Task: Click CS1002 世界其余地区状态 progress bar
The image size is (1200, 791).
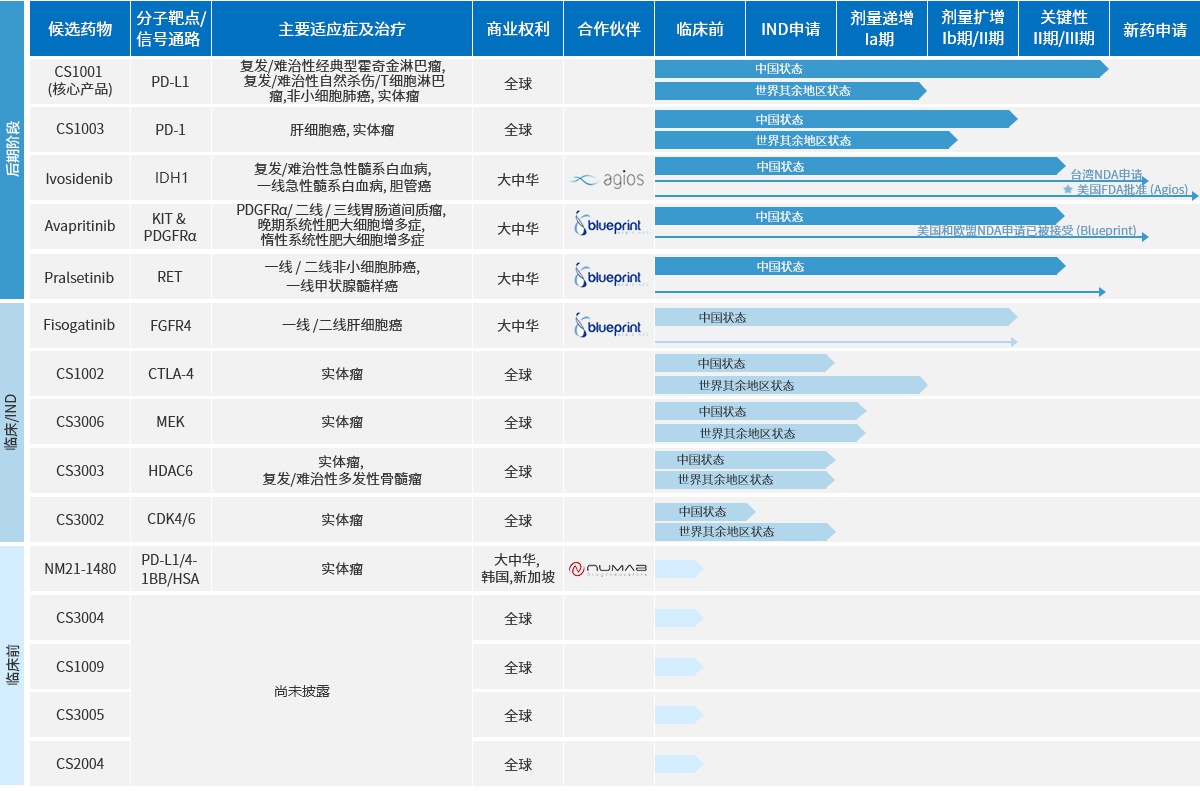Action: point(789,385)
